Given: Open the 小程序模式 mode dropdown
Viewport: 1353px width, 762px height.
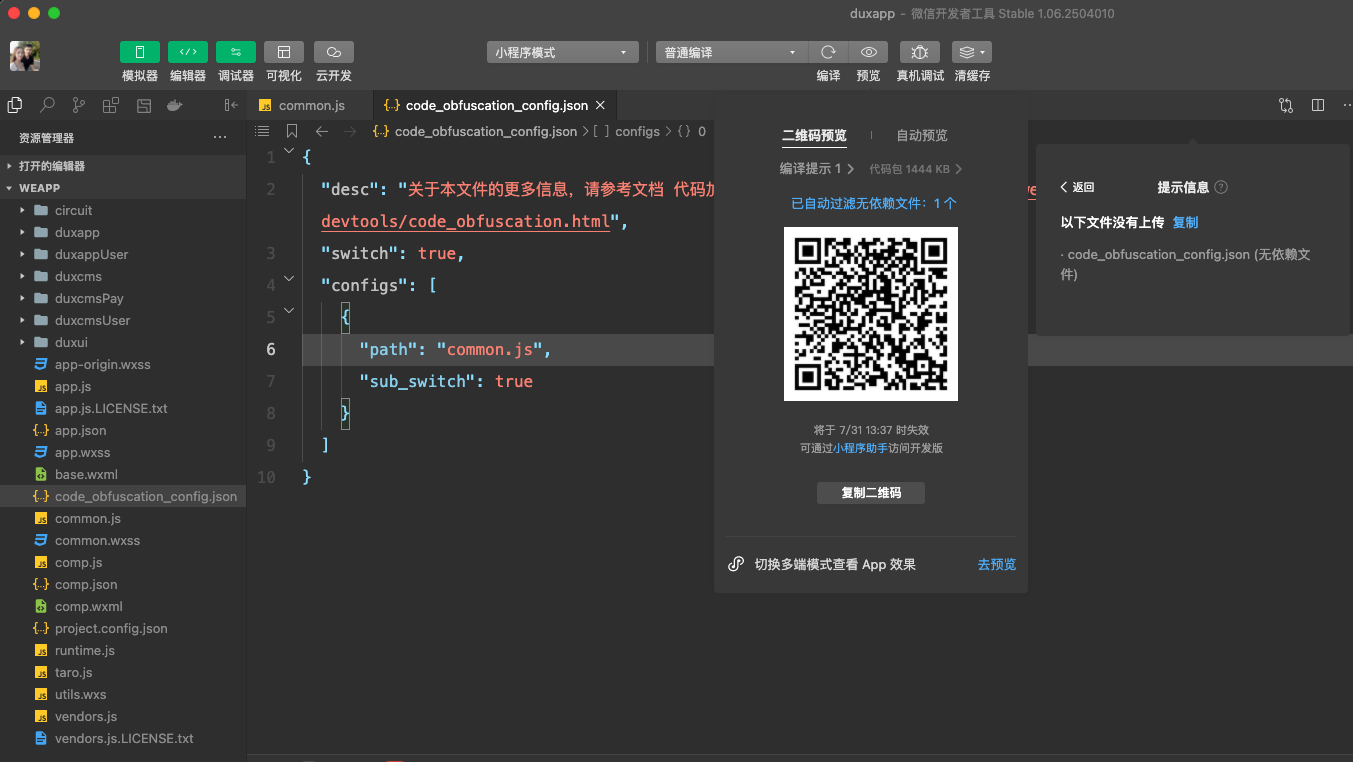Looking at the screenshot, I should coord(563,52).
